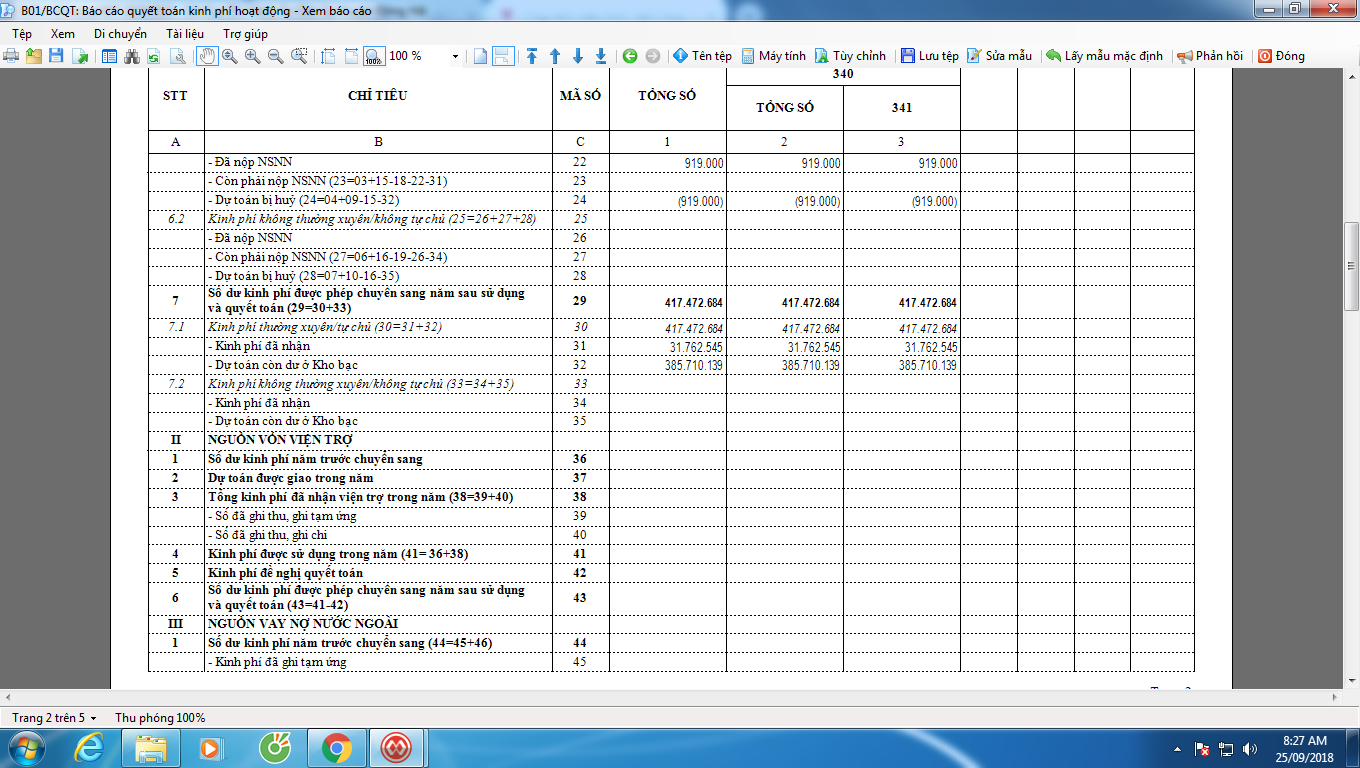Click the Zoom in icon
The width and height of the screenshot is (1360, 768).
click(252, 56)
